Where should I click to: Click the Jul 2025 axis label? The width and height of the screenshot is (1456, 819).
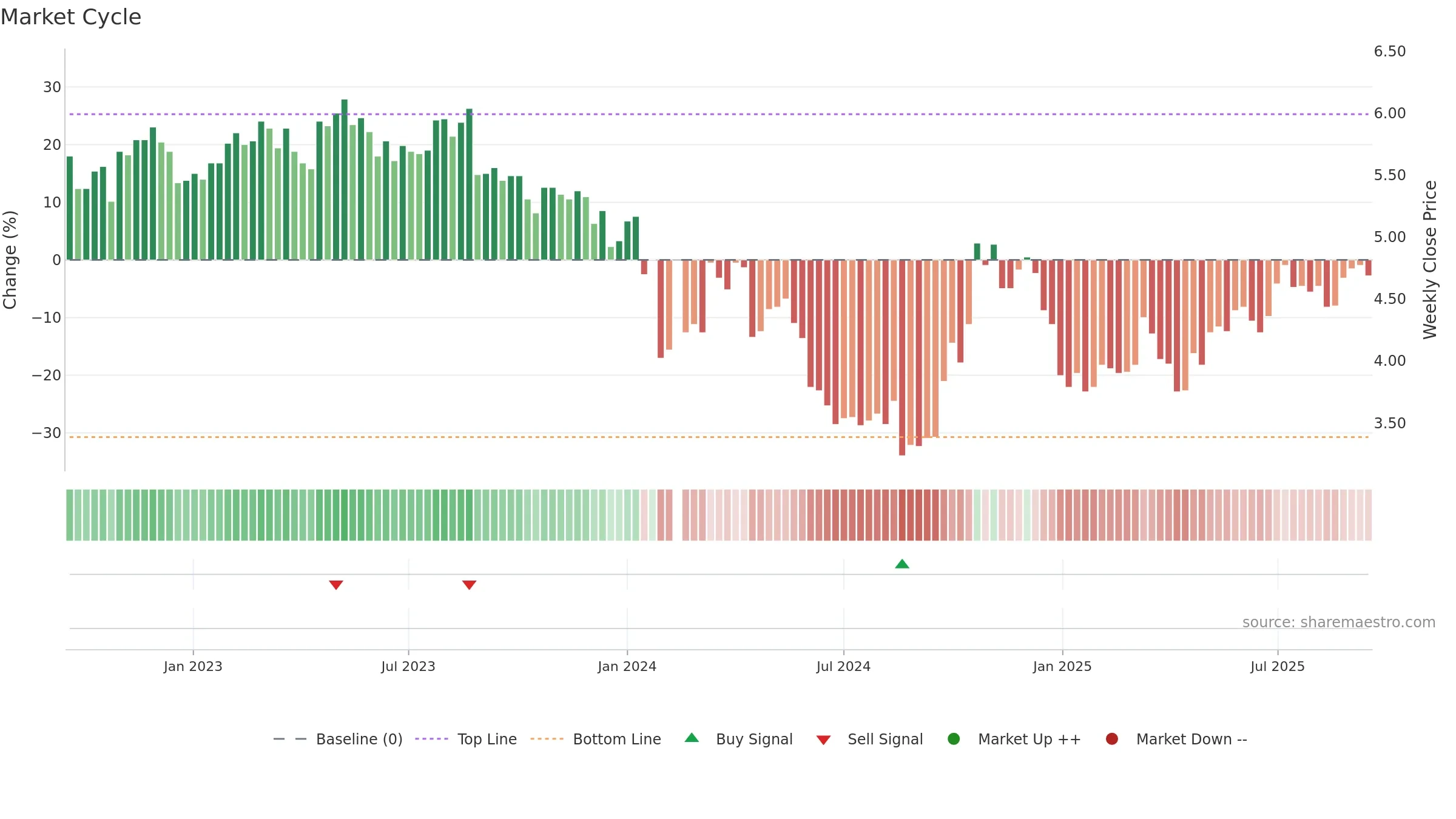(x=1278, y=667)
